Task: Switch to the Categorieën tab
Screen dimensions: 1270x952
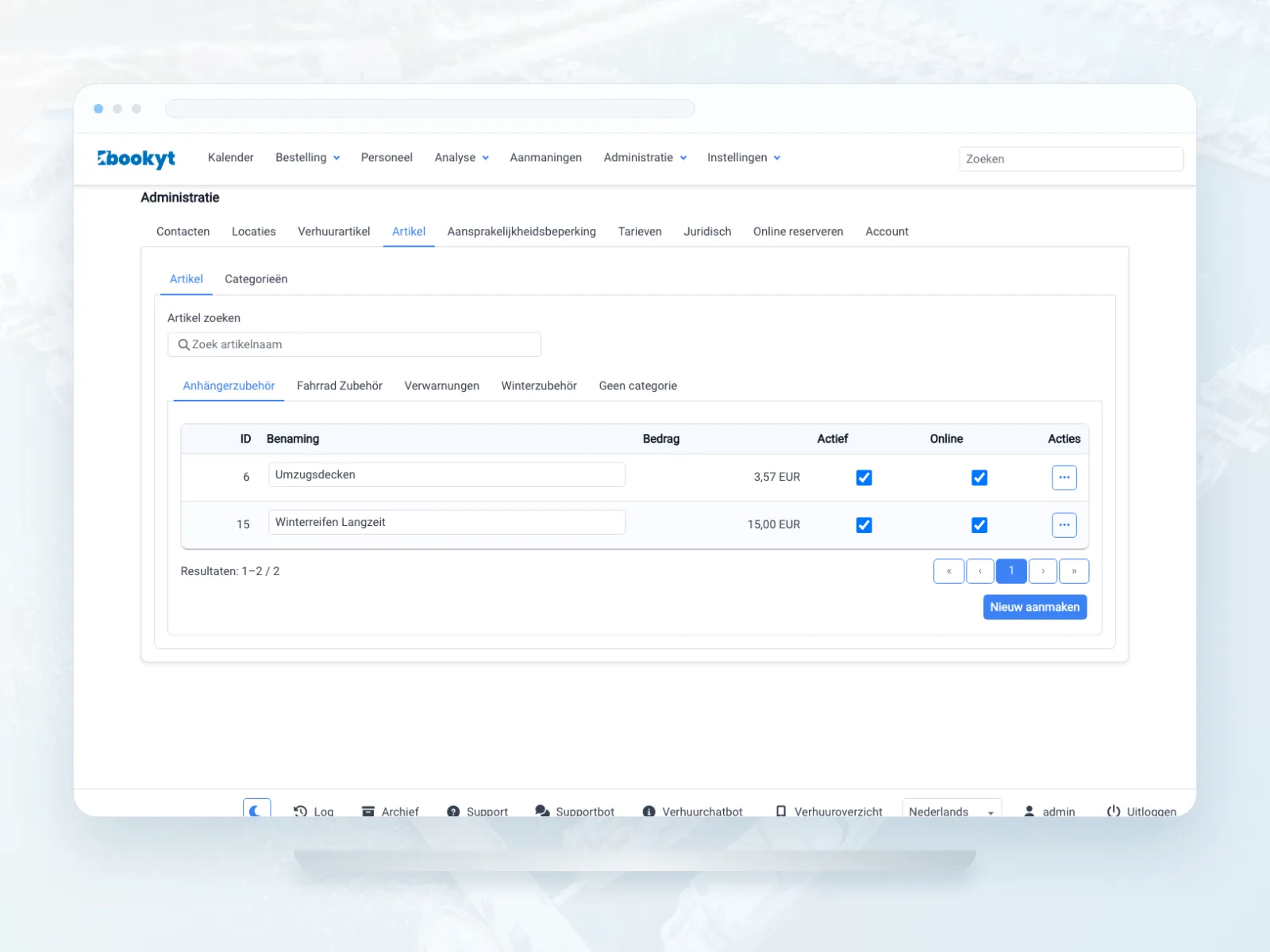Action: pos(256,279)
